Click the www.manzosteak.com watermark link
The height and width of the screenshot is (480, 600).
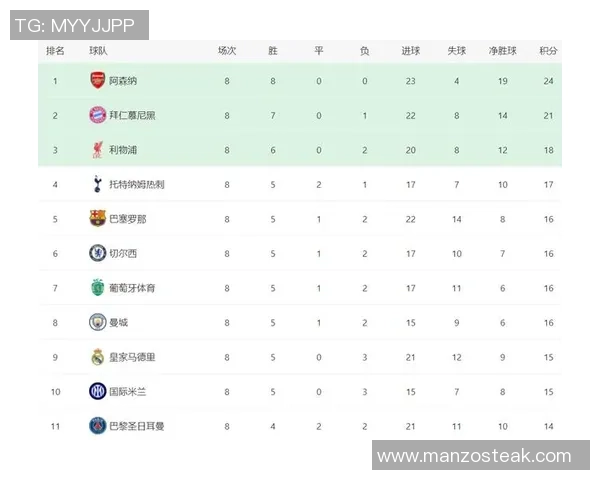(480, 456)
